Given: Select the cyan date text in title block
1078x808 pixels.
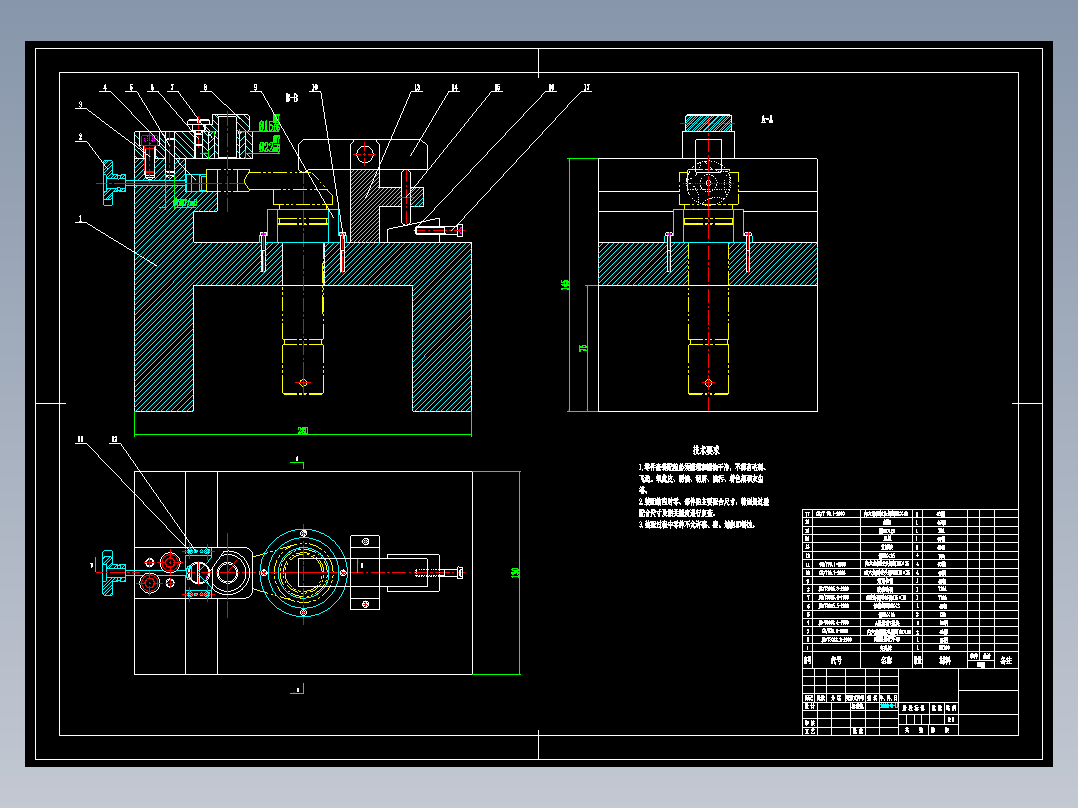Looking at the screenshot, I should (x=888, y=706).
